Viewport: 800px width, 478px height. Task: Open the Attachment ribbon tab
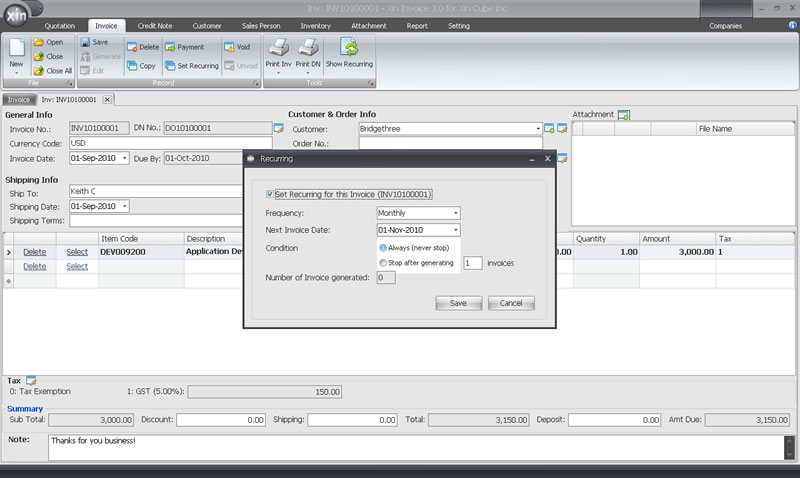click(368, 26)
